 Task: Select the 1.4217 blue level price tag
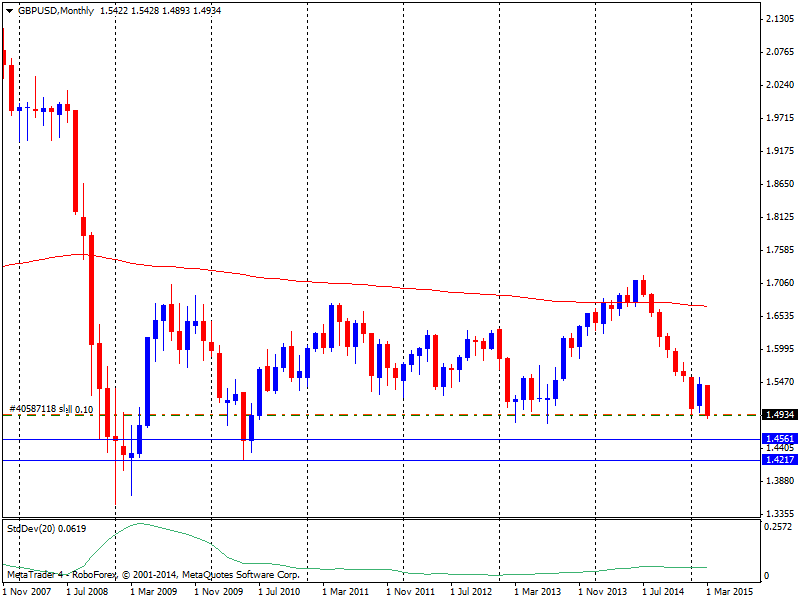[x=780, y=460]
